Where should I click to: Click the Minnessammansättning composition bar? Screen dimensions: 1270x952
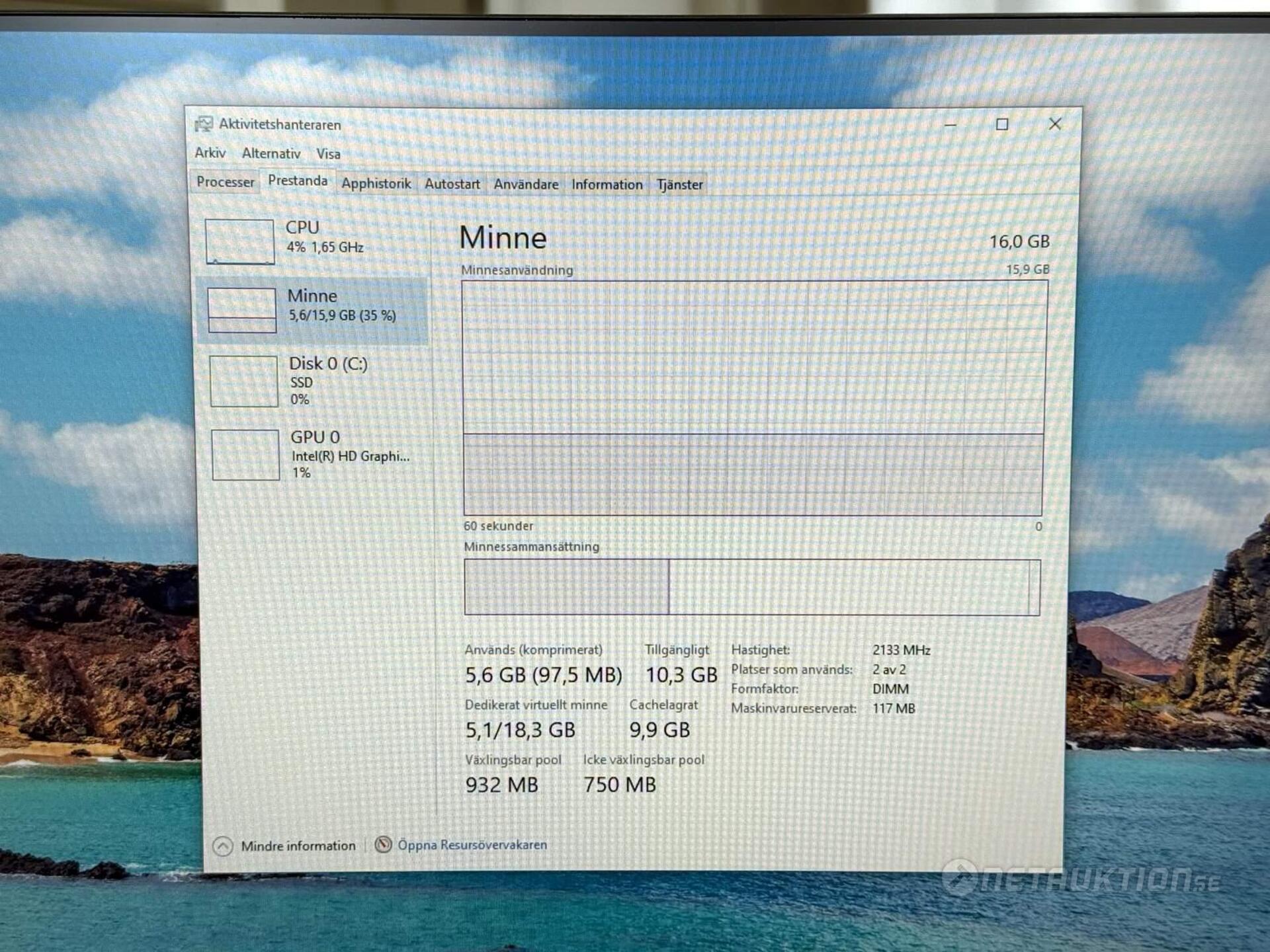(x=752, y=587)
